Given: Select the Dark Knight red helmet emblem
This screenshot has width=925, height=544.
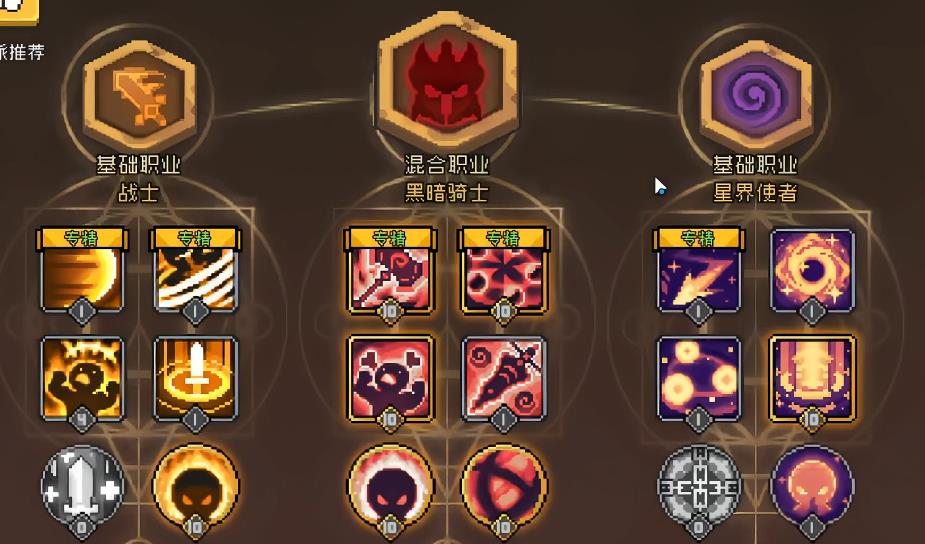Looking at the screenshot, I should pyautogui.click(x=447, y=80).
